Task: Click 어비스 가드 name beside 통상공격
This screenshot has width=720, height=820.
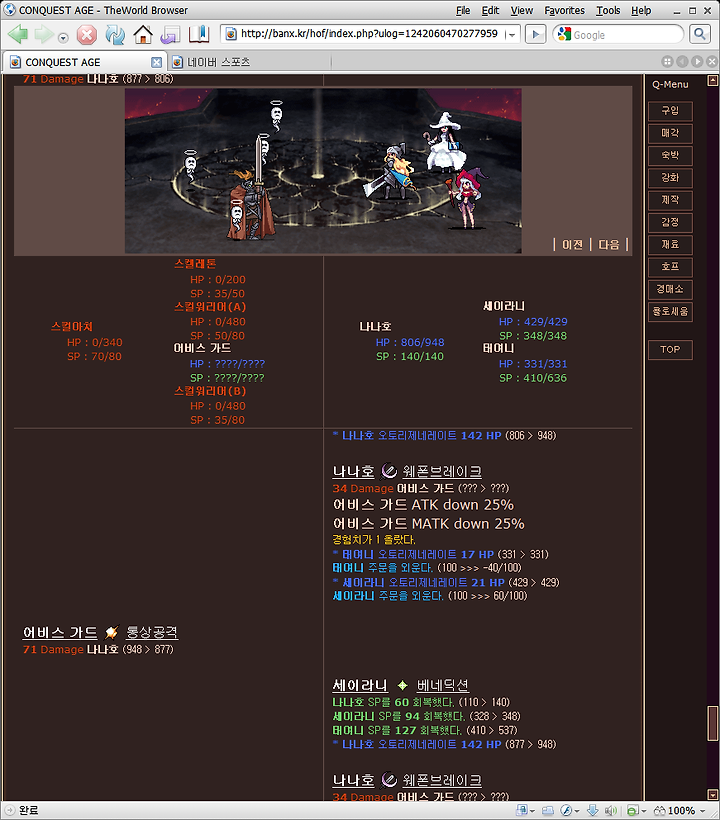Action: pyautogui.click(x=60, y=632)
